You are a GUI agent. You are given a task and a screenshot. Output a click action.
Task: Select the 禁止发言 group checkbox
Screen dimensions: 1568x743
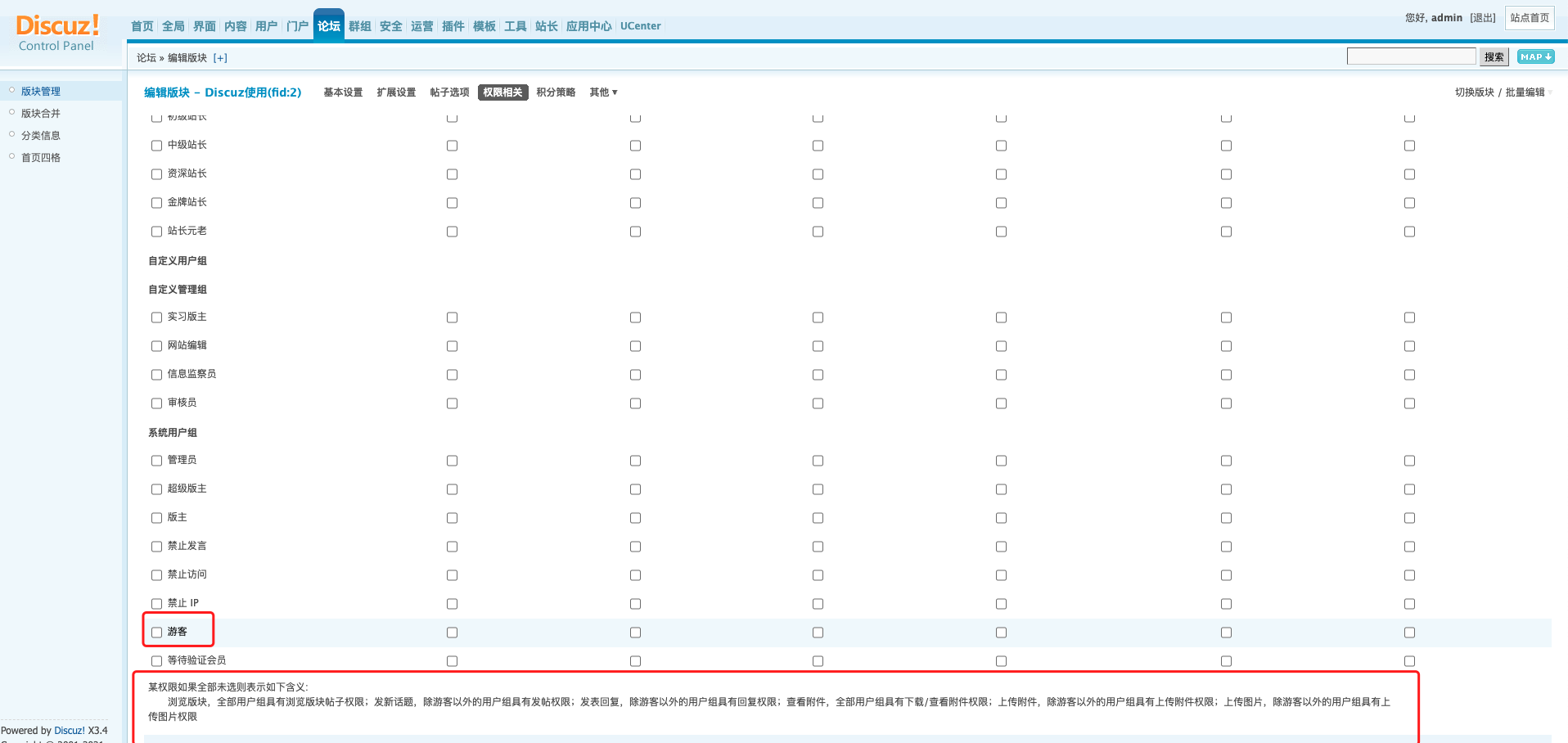(157, 547)
